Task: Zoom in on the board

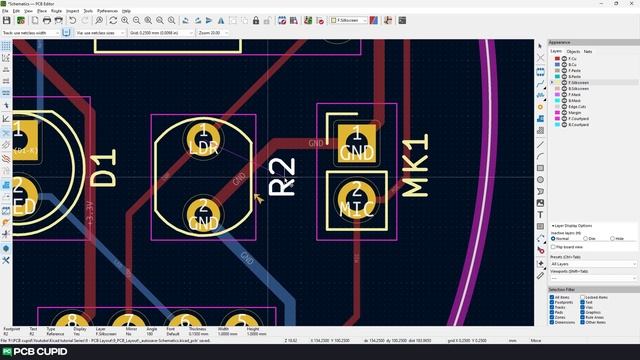Action: pos(125,20)
